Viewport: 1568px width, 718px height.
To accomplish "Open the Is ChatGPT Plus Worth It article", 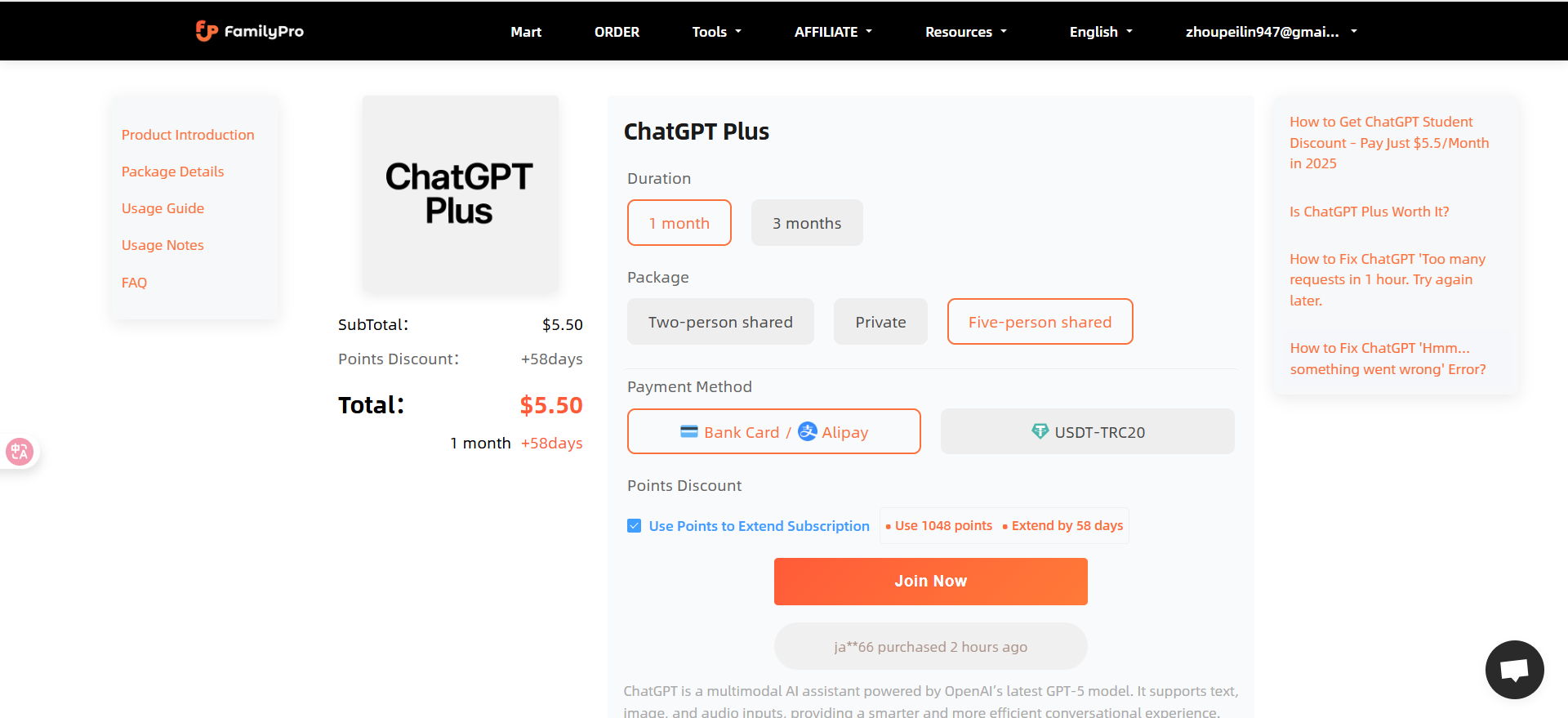I will tap(1369, 211).
